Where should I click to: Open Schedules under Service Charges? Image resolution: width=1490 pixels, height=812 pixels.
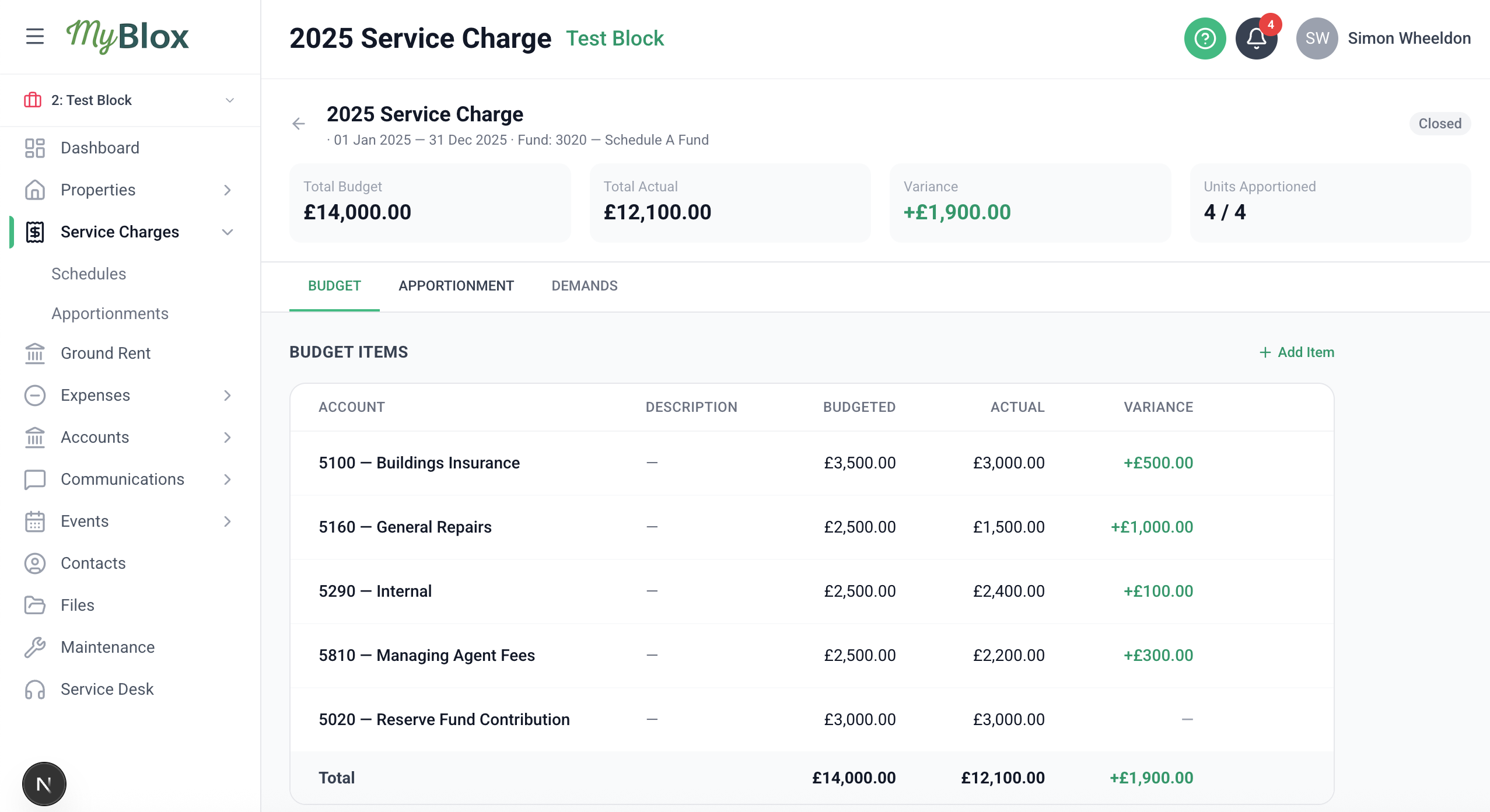(89, 274)
